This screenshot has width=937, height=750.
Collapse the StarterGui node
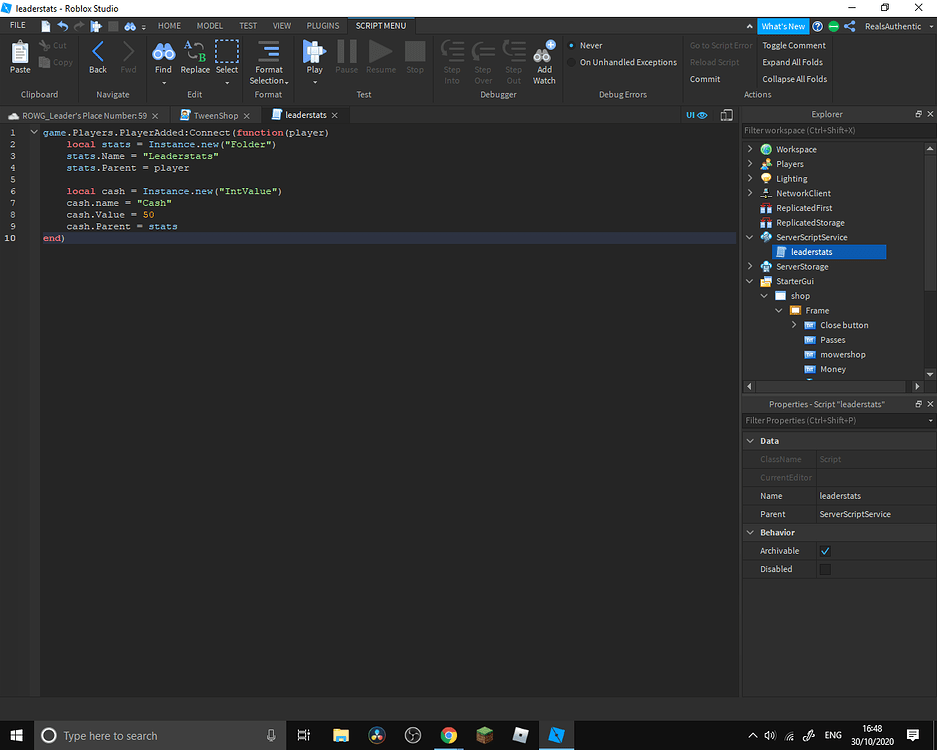tap(750, 281)
